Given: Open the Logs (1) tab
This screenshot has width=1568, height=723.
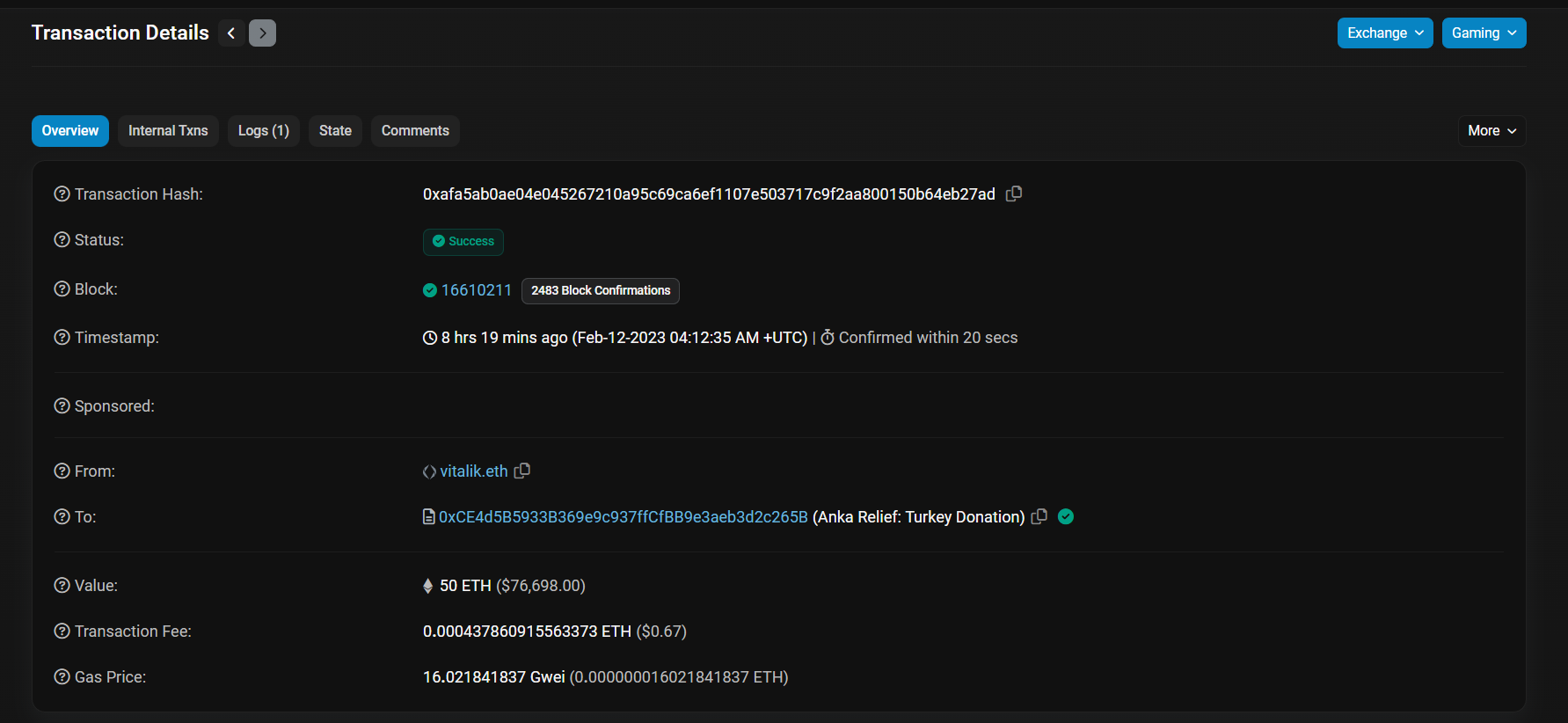Looking at the screenshot, I should (x=263, y=130).
